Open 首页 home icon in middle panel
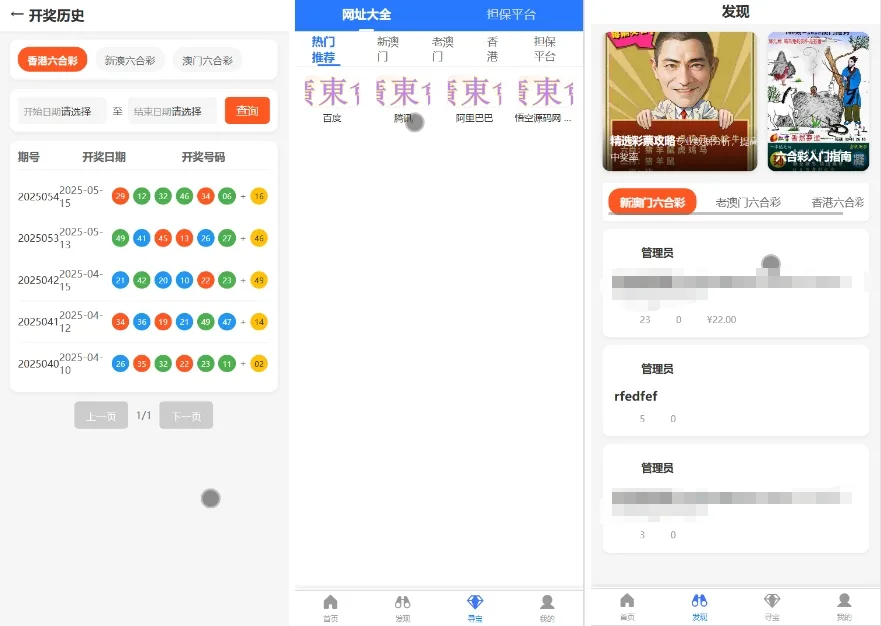This screenshot has width=881, height=626. 330,607
